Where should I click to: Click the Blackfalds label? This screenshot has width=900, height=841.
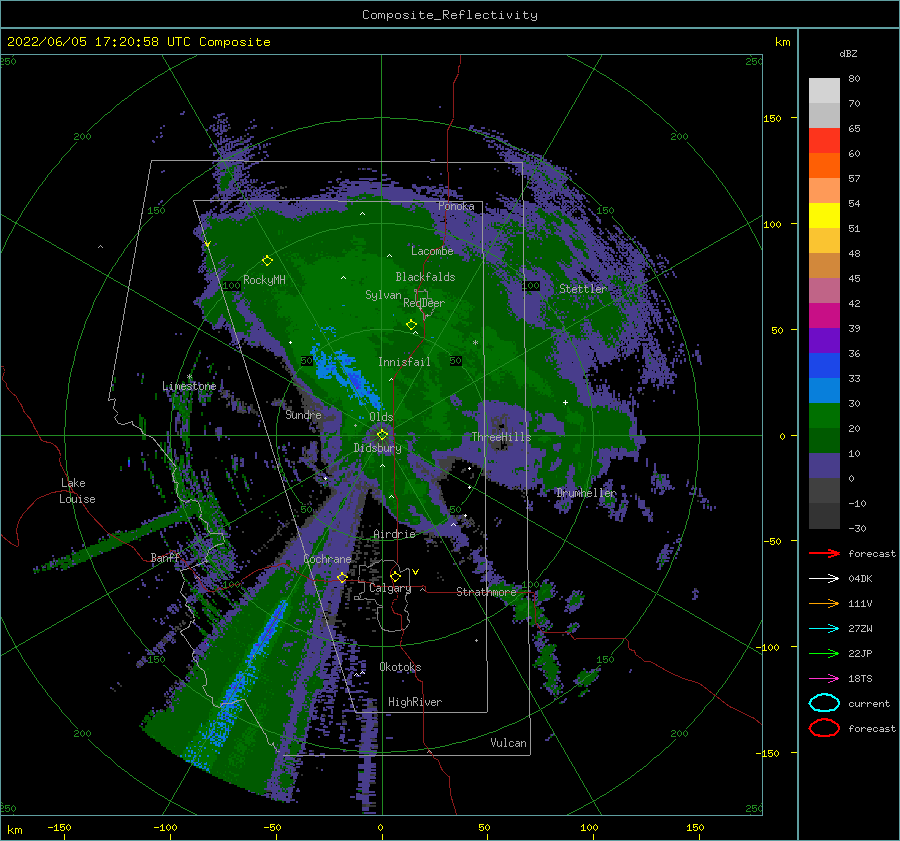click(x=425, y=277)
